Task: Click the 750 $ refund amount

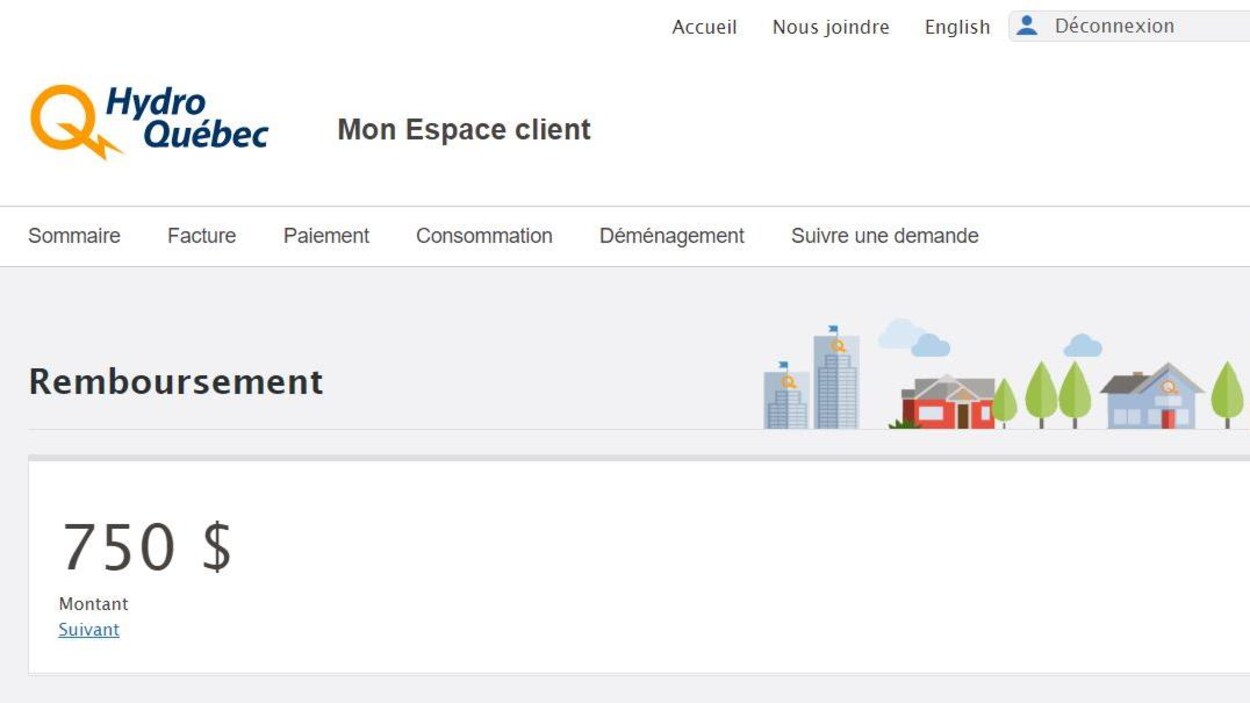Action: tap(147, 547)
